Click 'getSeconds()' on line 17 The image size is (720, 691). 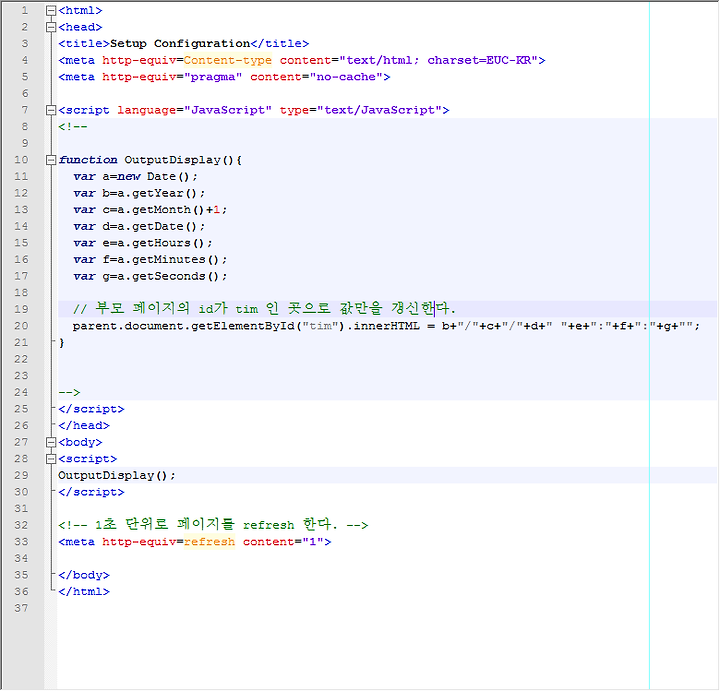click(x=175, y=276)
